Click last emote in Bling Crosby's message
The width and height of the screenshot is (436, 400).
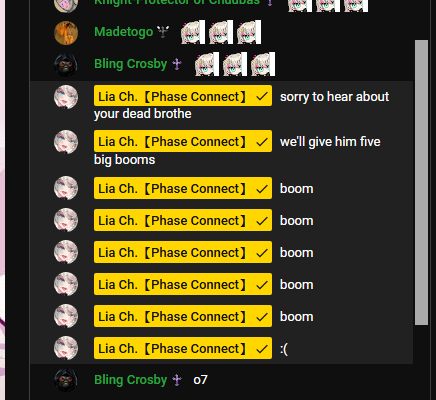click(263, 64)
